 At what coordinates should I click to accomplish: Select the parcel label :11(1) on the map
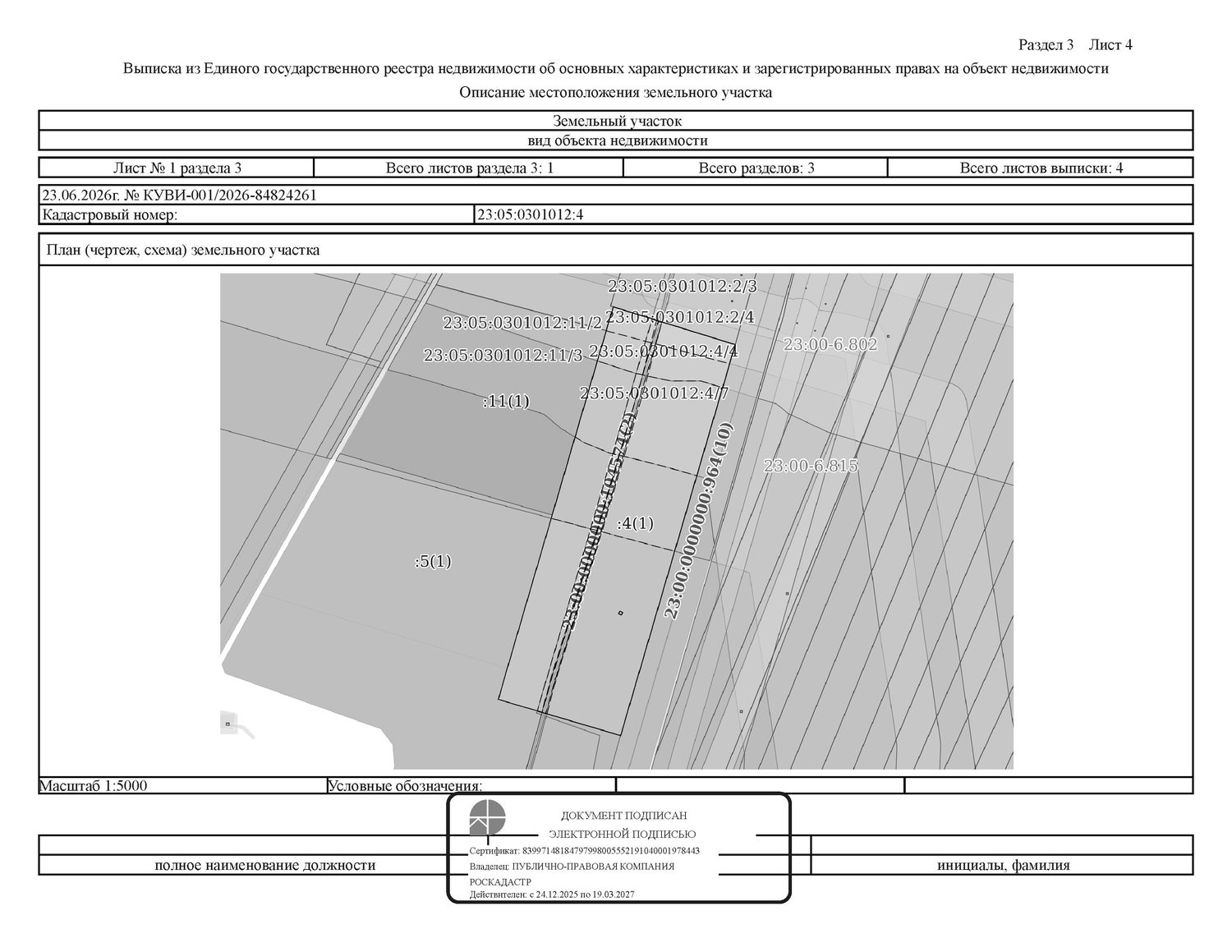tap(506, 402)
